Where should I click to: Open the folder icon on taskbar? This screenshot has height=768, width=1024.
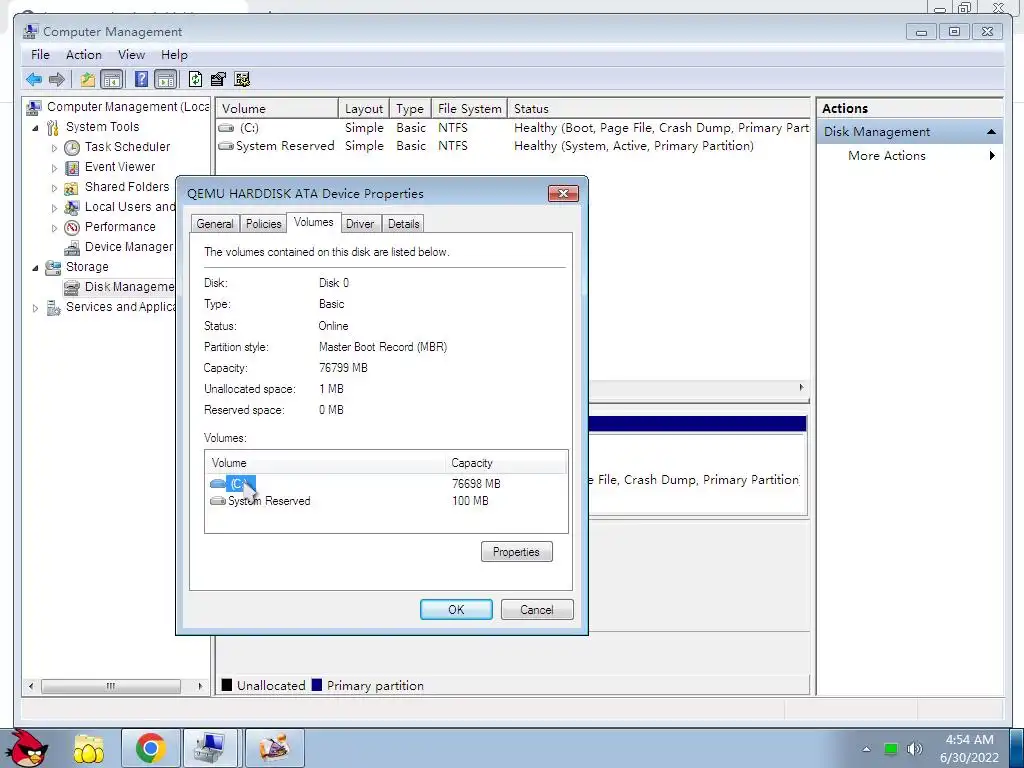pyautogui.click(x=89, y=748)
